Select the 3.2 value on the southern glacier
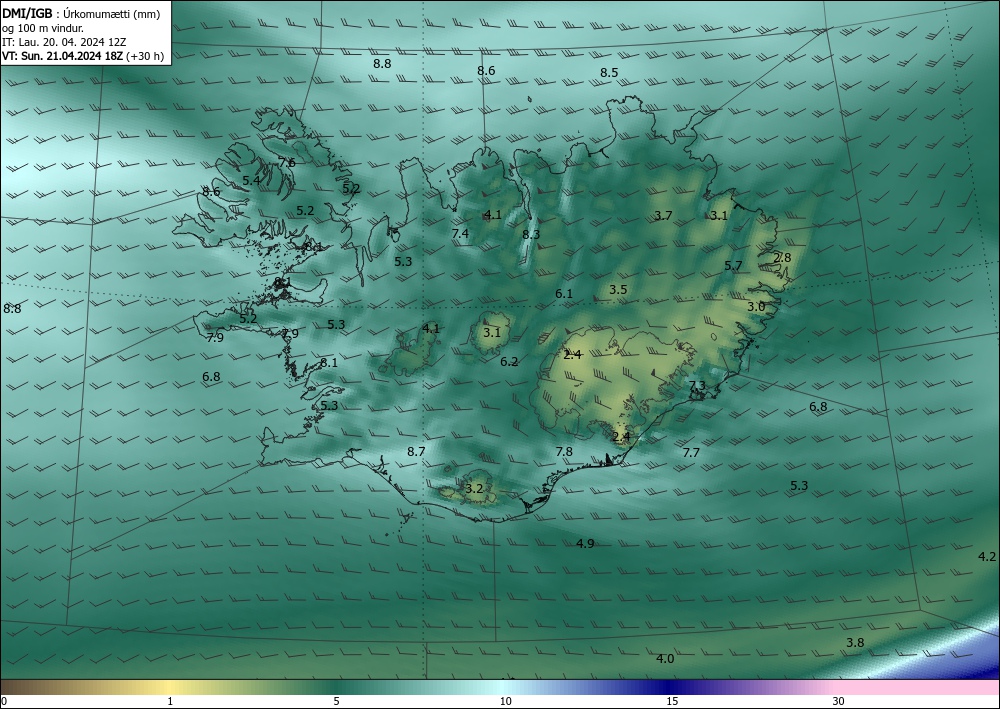Screen dimensions: 1000x709 click(x=474, y=489)
